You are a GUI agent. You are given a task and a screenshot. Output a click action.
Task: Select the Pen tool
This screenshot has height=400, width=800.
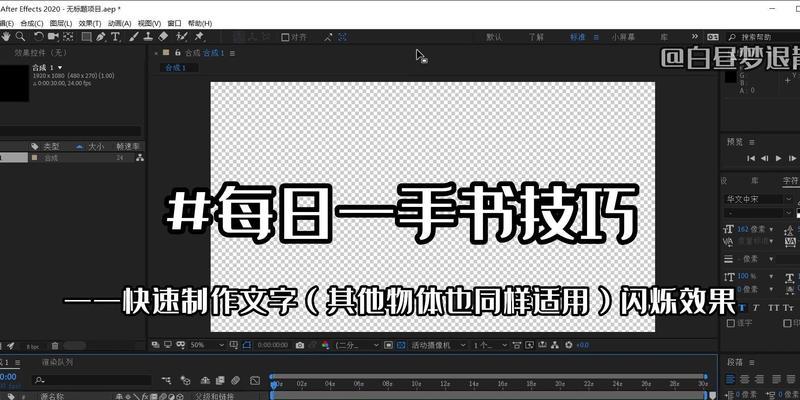(x=101, y=36)
